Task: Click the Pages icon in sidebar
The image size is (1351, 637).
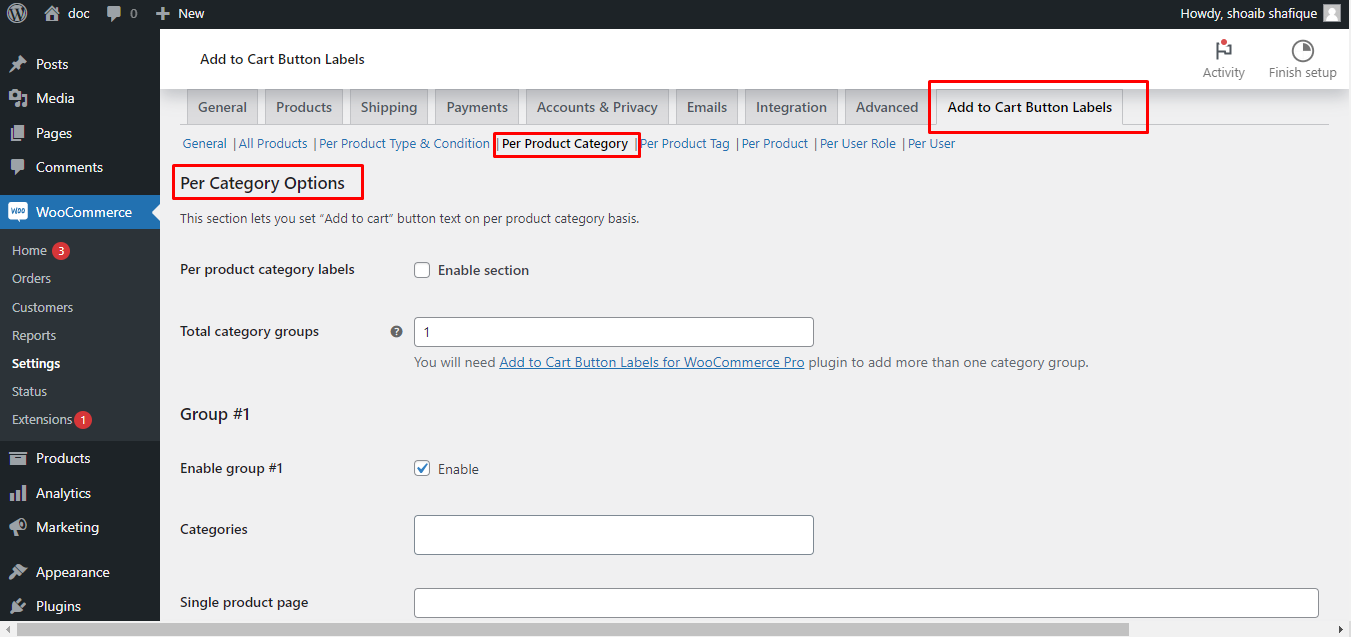Action: (18, 133)
